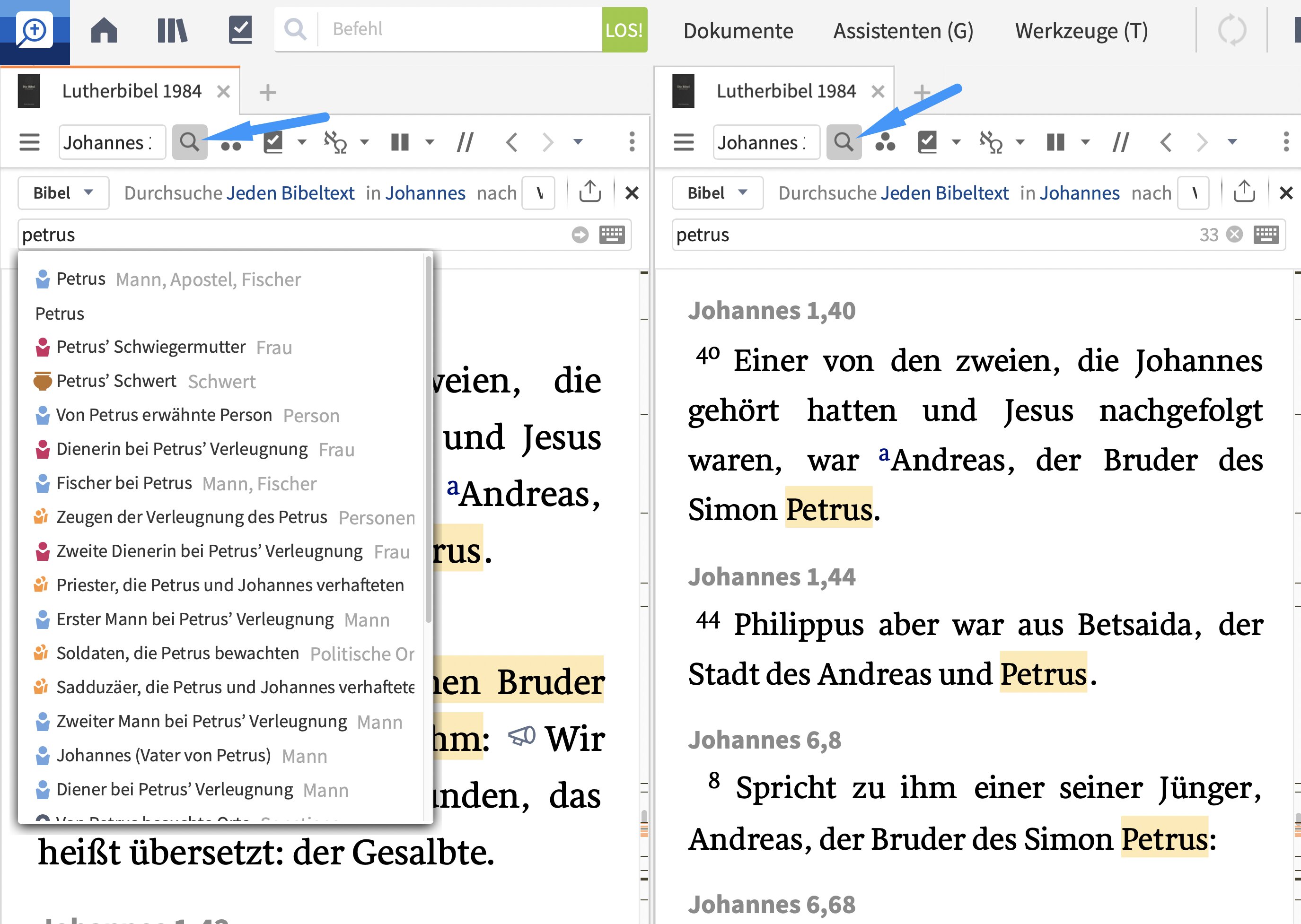This screenshot has width=1301, height=924.
Task: Click right pane Jeden Bibeltext link
Action: (944, 193)
